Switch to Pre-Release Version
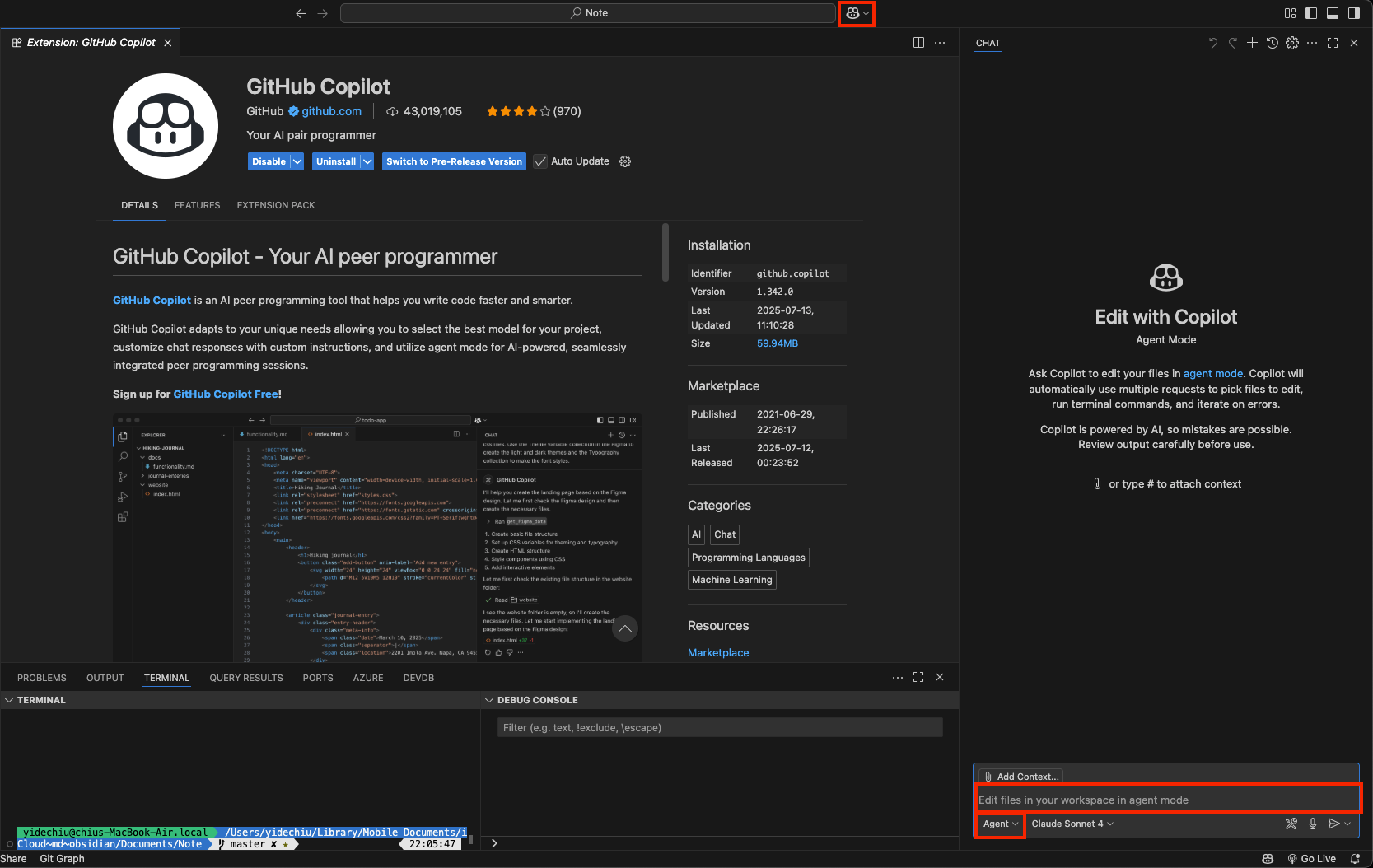 (454, 161)
